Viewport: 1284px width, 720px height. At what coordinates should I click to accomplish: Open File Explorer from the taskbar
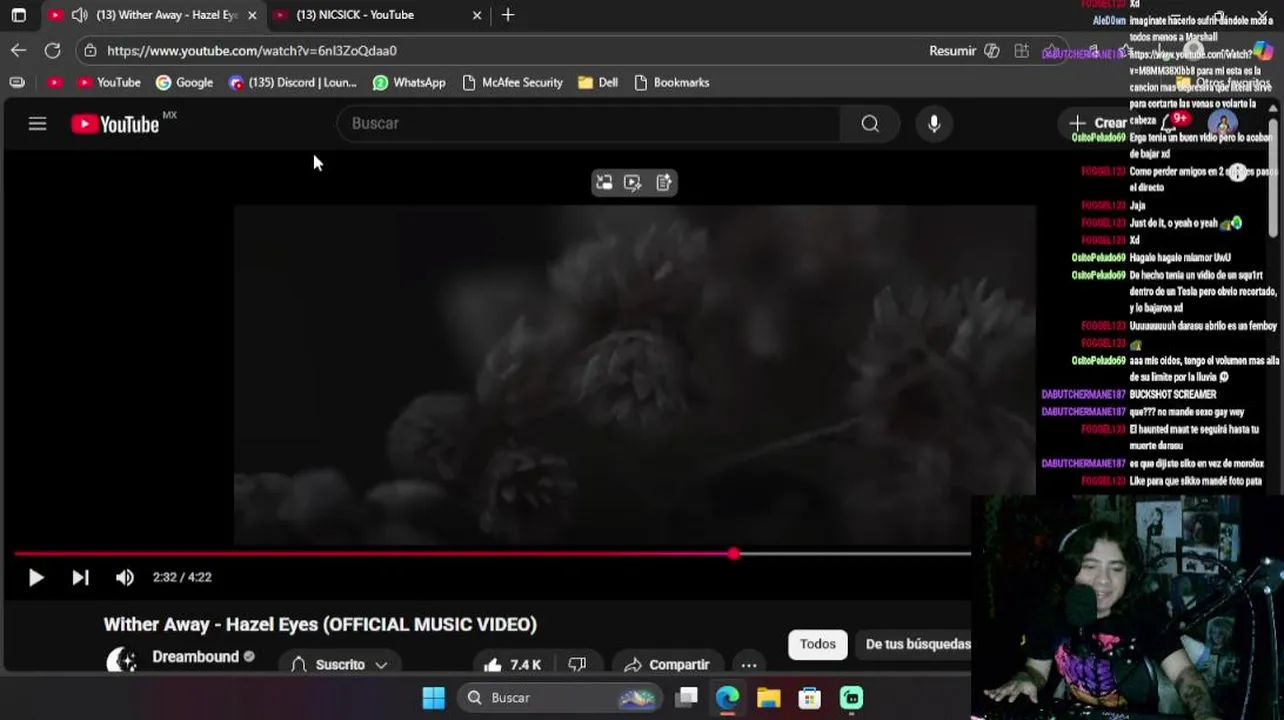click(768, 697)
